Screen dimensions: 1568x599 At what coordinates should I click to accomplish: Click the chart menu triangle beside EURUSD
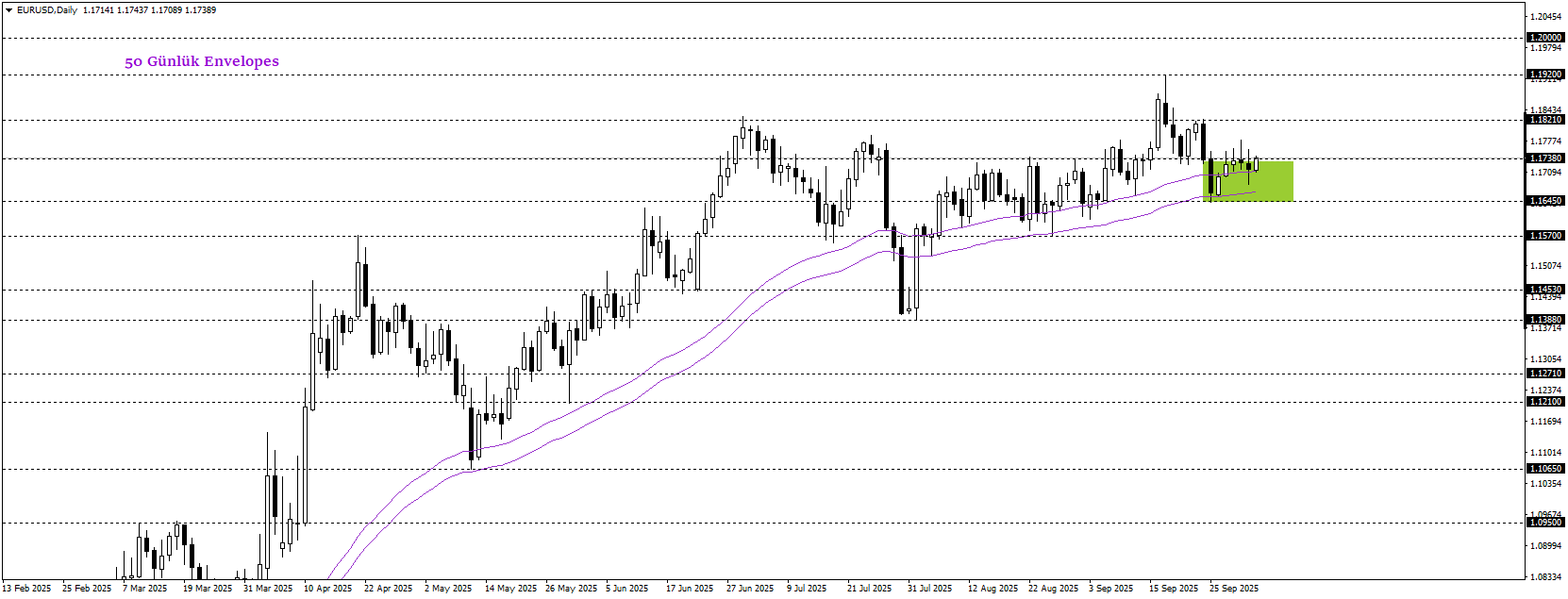tap(8, 10)
